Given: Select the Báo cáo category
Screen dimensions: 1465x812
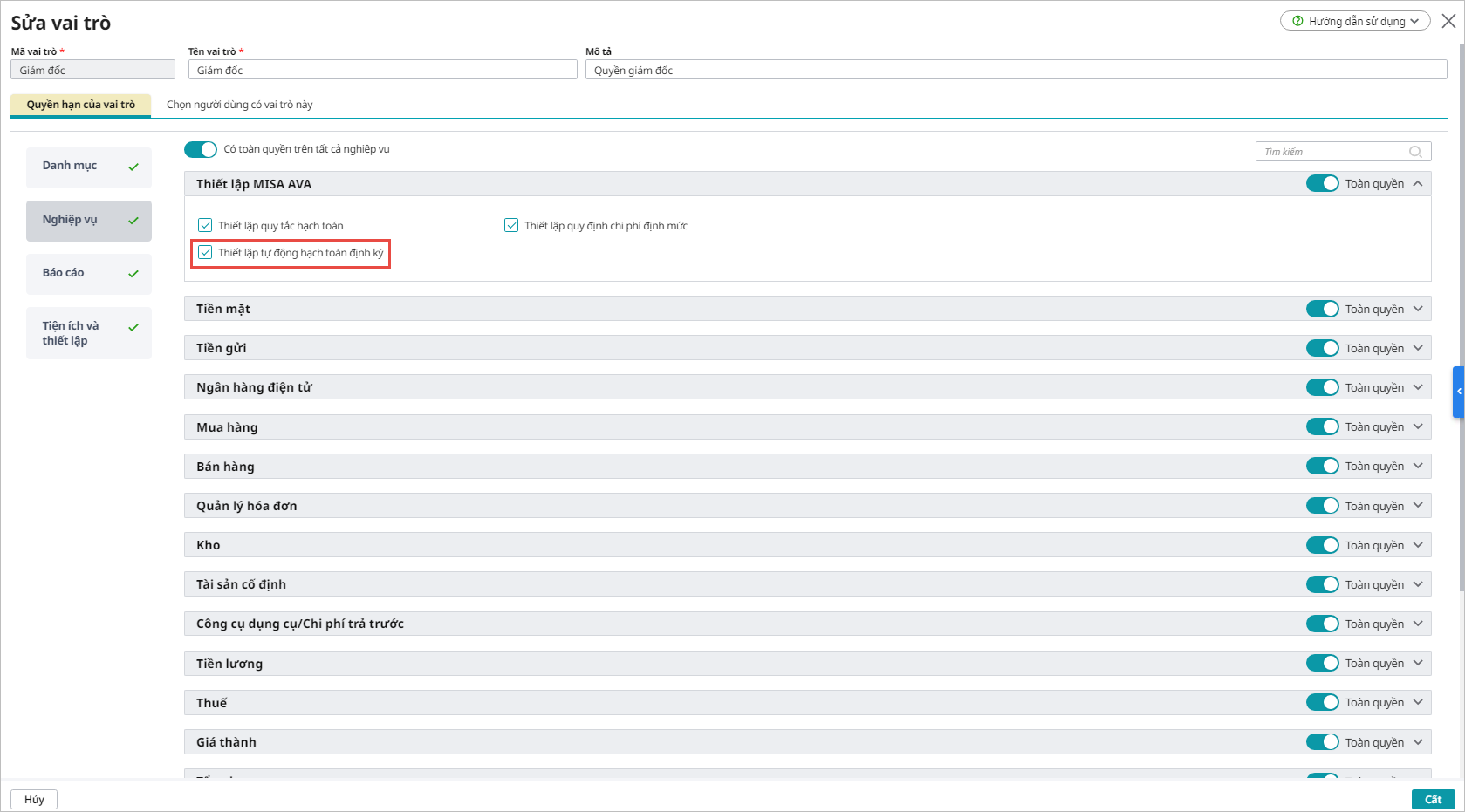Looking at the screenshot, I should click(x=88, y=273).
